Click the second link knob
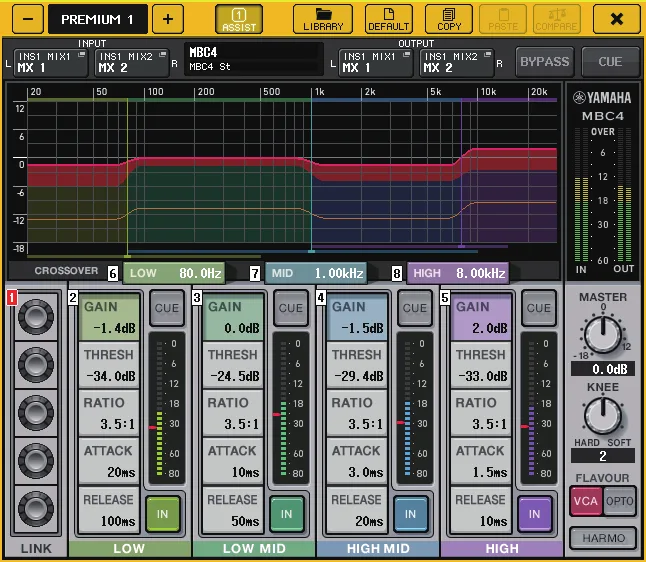 click(36, 365)
